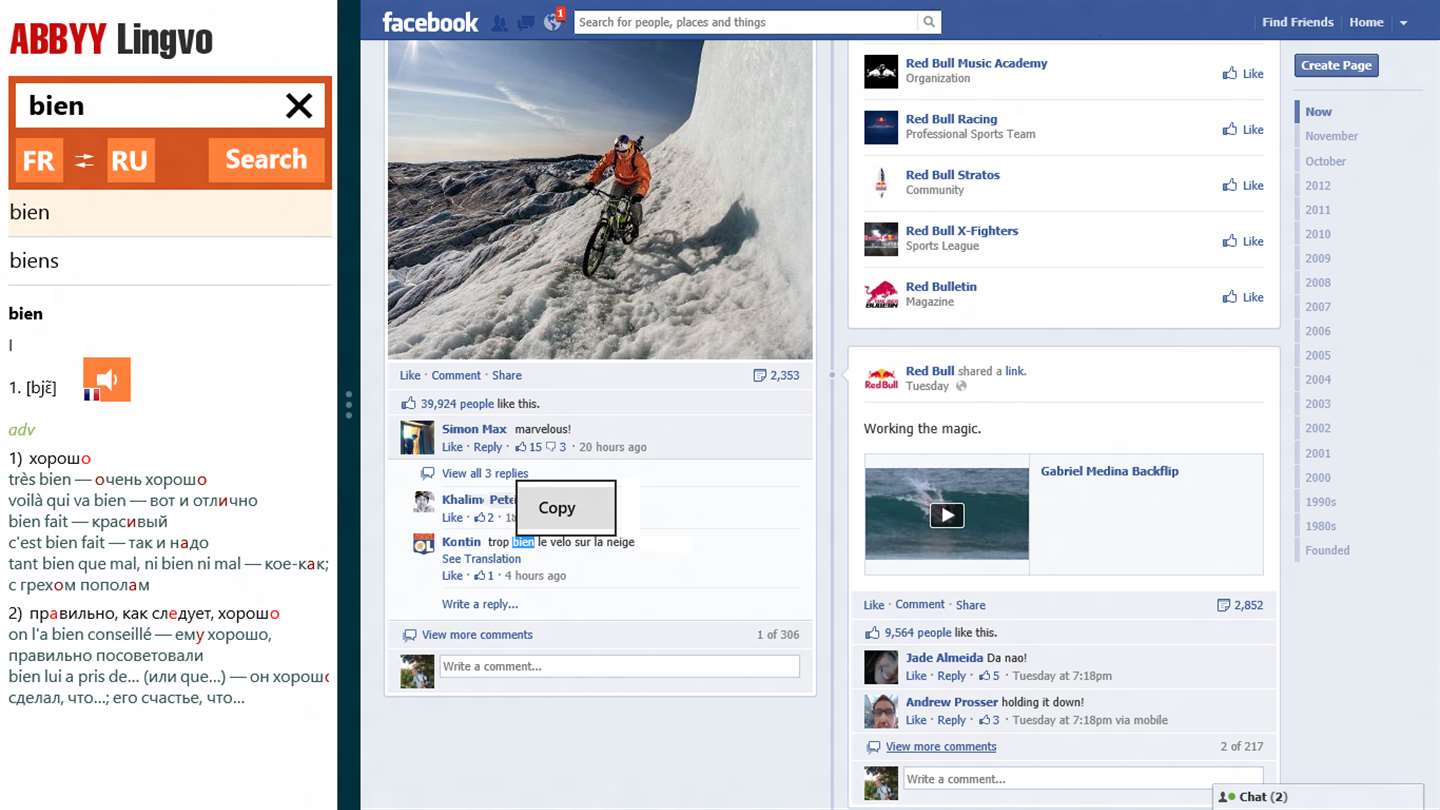
Task: Open Red Bull X-Fighters link
Action: [962, 231]
